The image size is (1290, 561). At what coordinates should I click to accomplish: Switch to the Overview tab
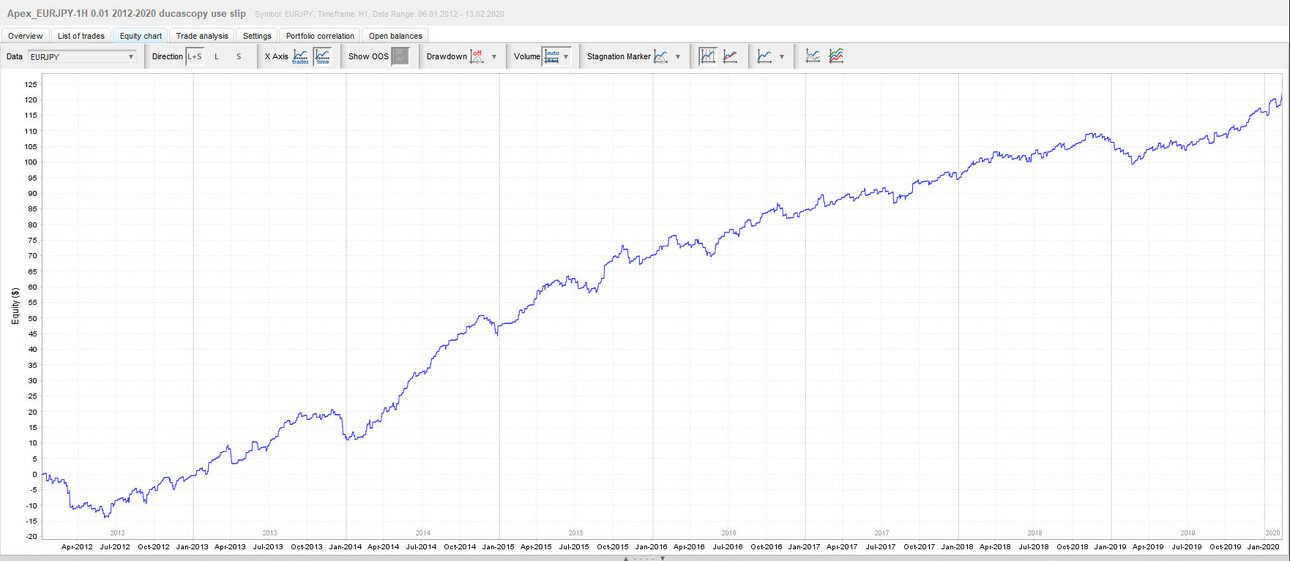[25, 35]
